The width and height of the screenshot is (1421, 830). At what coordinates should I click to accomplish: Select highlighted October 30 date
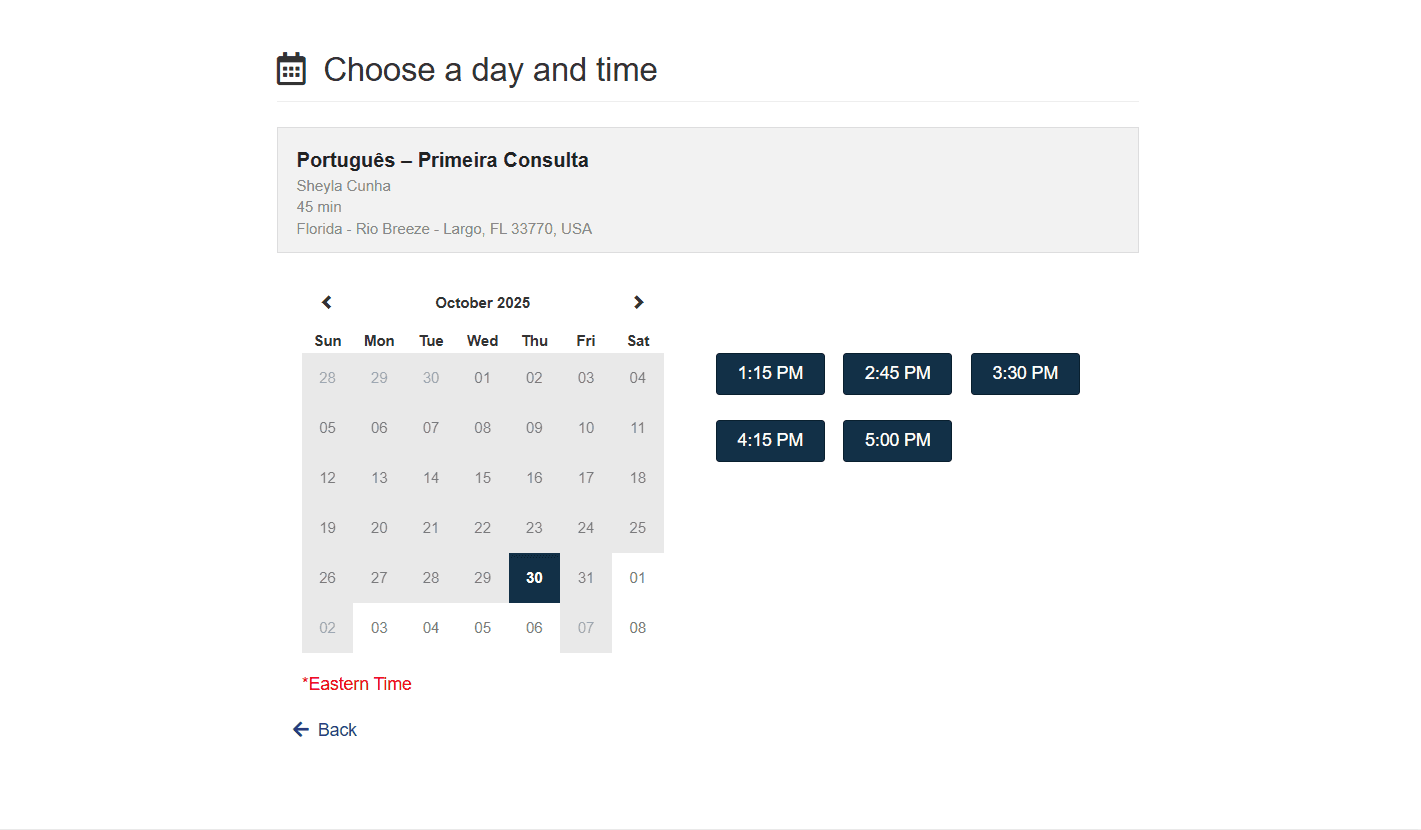click(534, 578)
